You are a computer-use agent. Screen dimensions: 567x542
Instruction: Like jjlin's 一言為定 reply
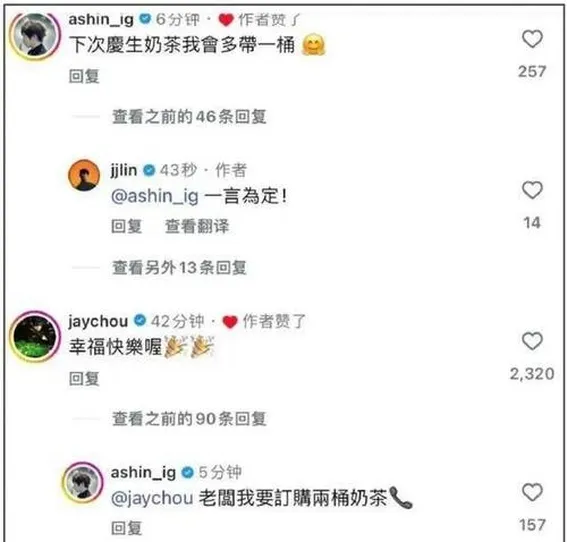point(532,190)
